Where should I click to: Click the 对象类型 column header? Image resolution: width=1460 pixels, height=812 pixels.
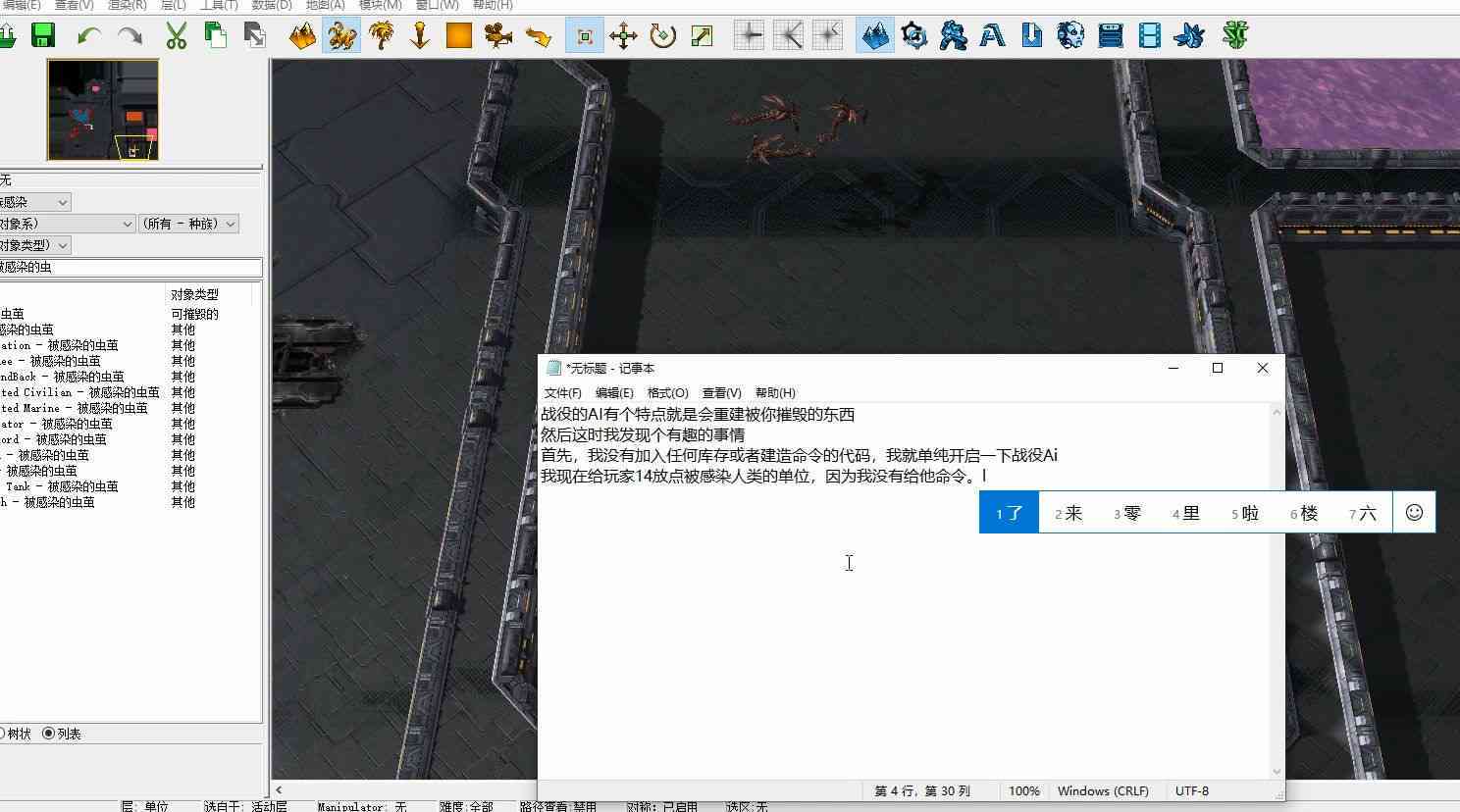pyautogui.click(x=208, y=294)
